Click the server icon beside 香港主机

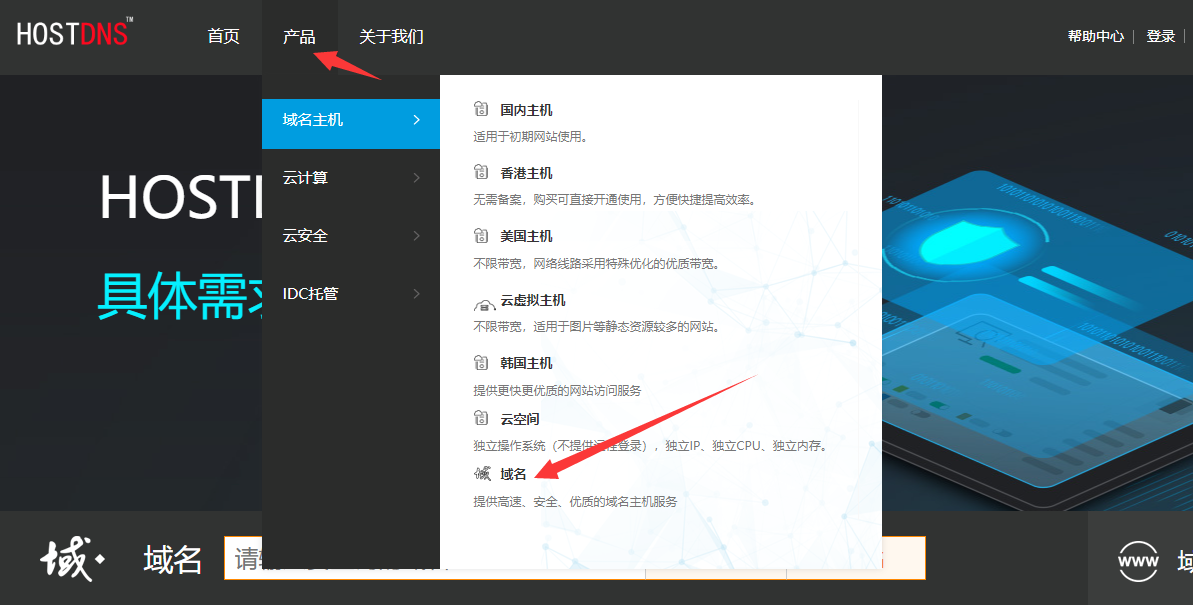tap(482, 173)
